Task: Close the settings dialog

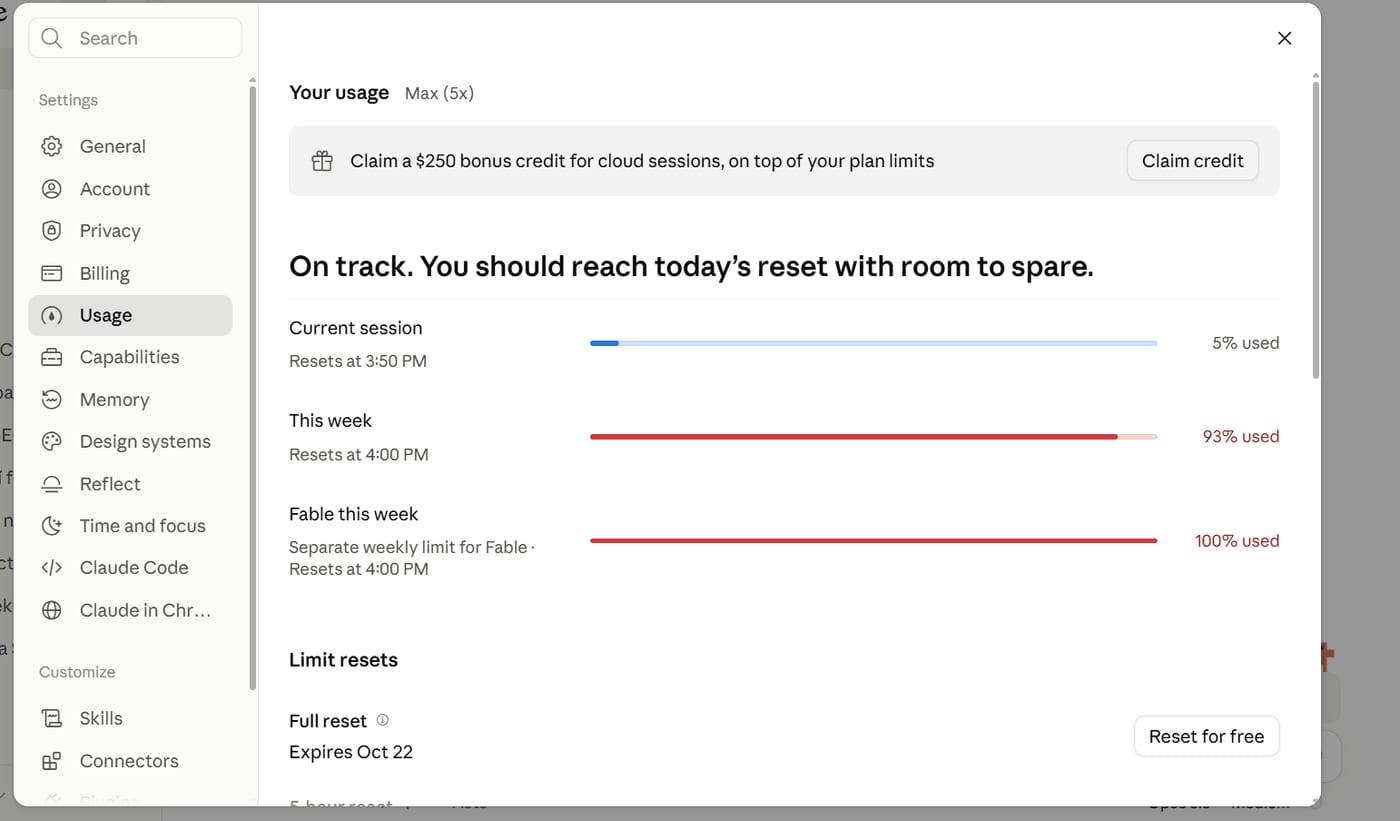Action: click(x=1285, y=38)
